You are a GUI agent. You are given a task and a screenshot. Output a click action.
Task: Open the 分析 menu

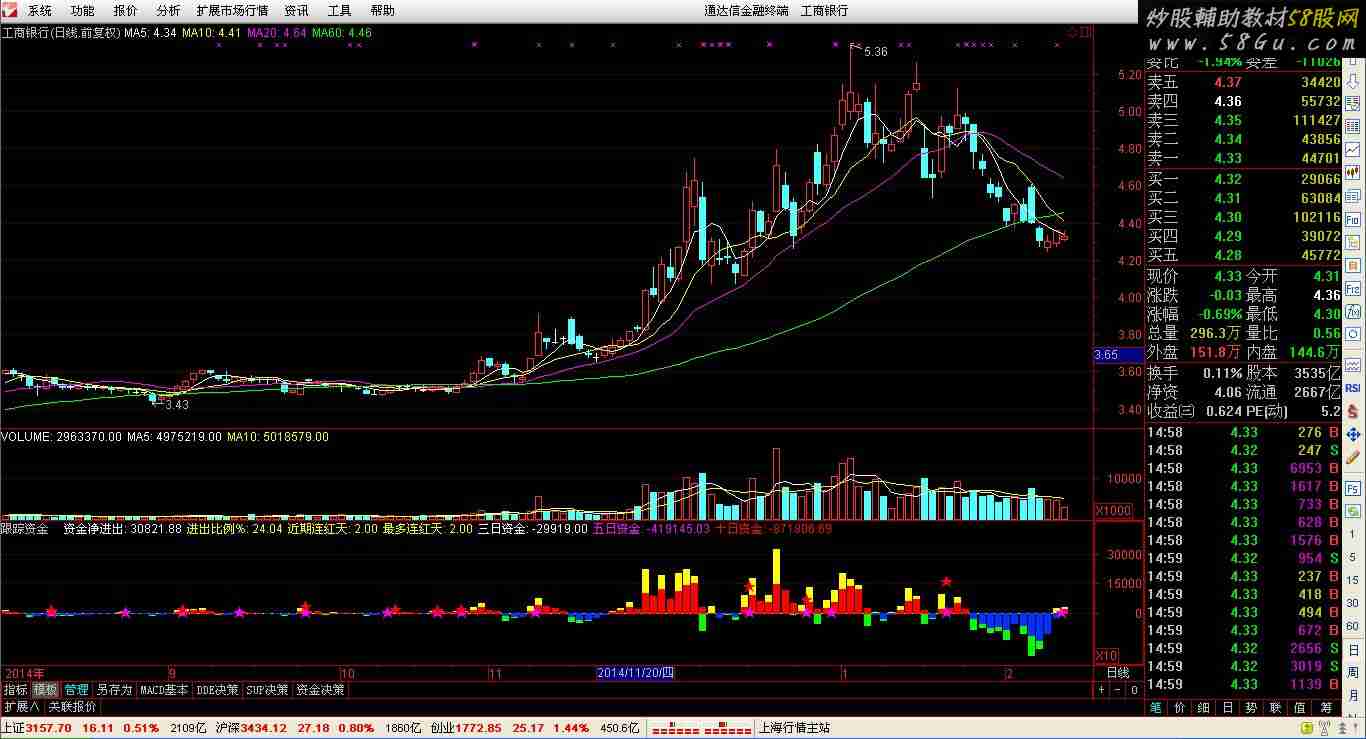169,10
